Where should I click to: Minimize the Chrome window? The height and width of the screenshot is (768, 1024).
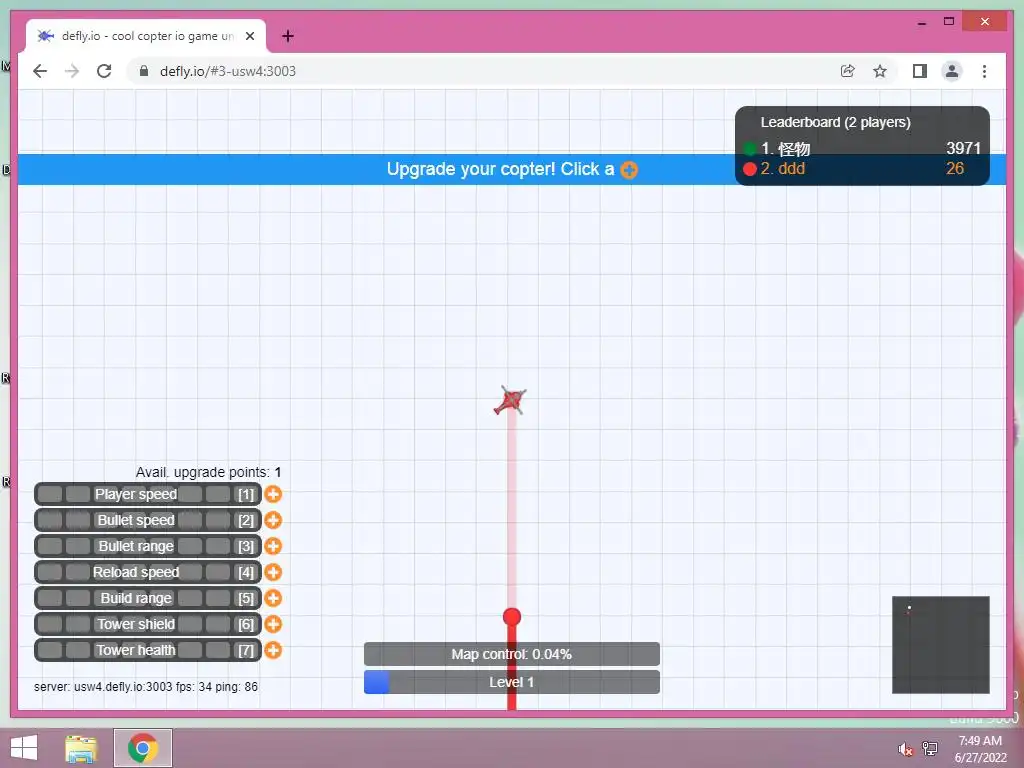click(x=921, y=22)
